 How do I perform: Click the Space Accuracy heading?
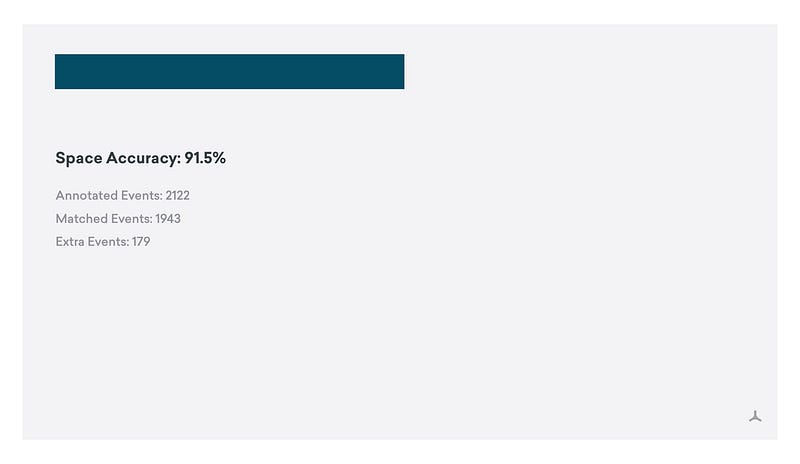(x=140, y=158)
